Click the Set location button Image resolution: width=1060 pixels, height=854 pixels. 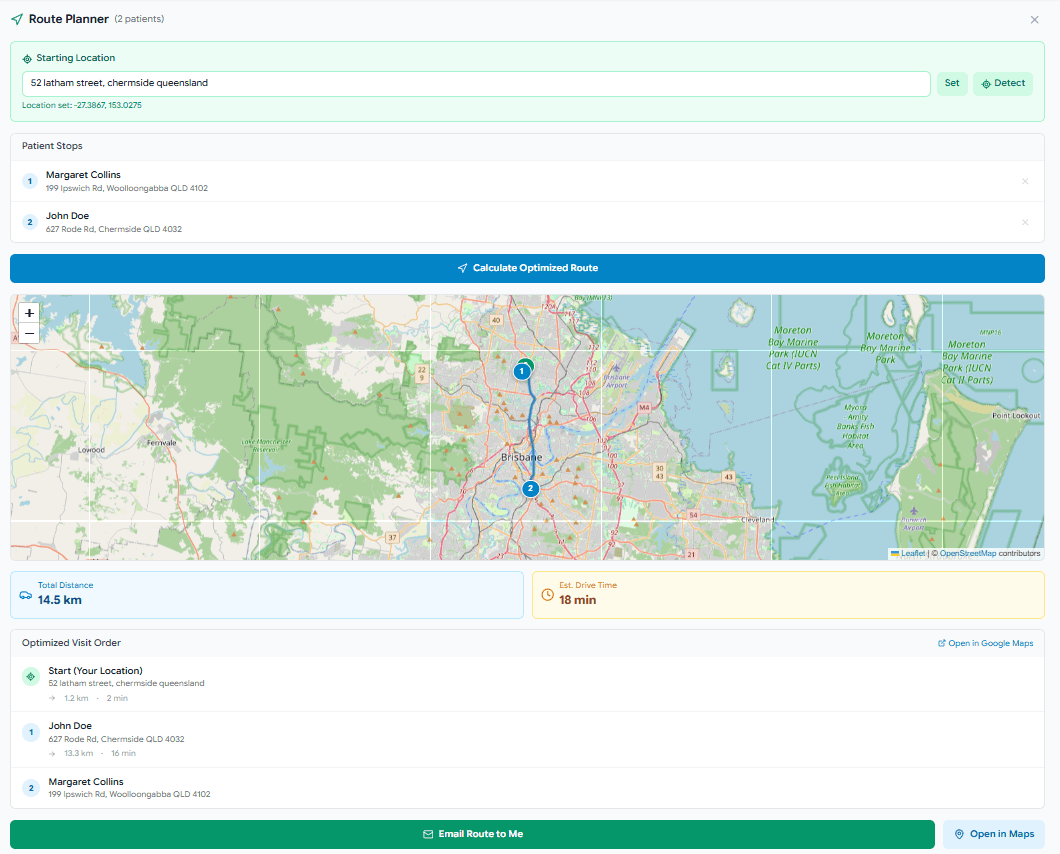(x=952, y=83)
